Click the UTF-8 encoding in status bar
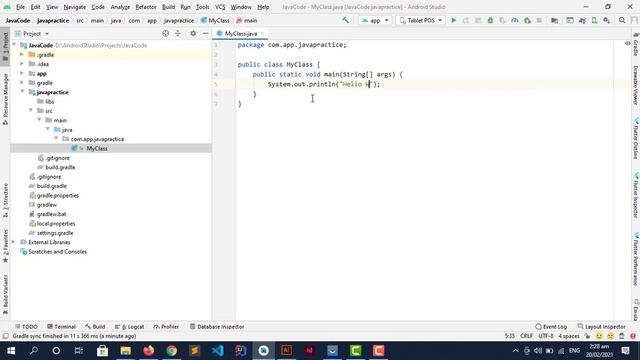The height and width of the screenshot is (360, 640). tap(546, 336)
